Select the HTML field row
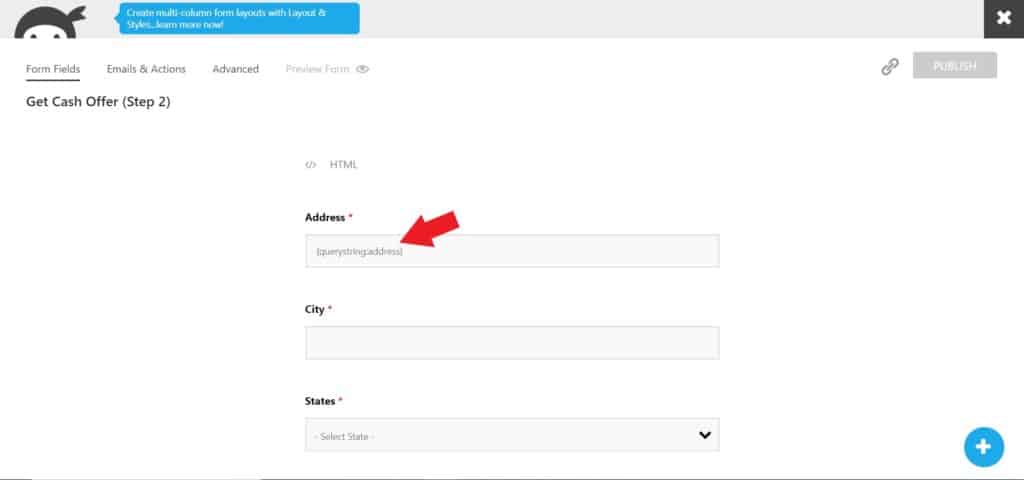1024x480 pixels. 512,165
